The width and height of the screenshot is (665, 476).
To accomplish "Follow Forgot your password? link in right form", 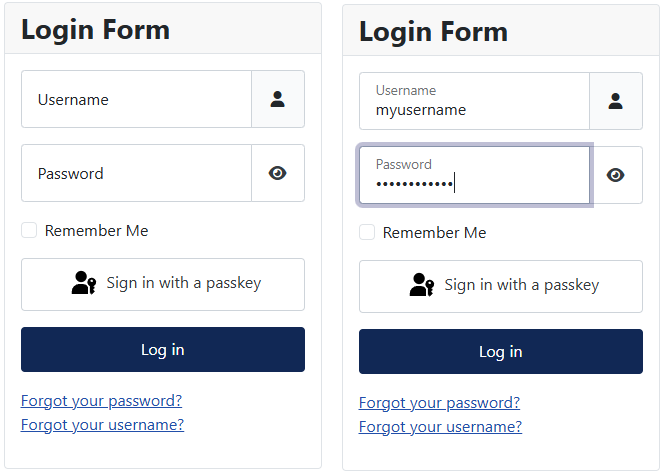I will point(439,403).
